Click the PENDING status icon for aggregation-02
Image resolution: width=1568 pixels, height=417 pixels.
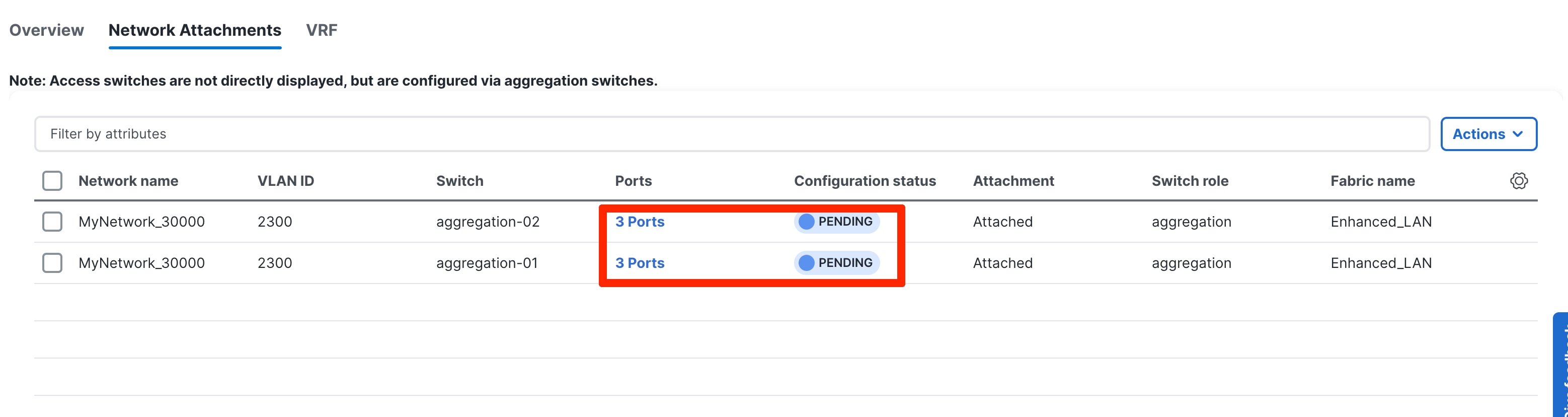806,222
